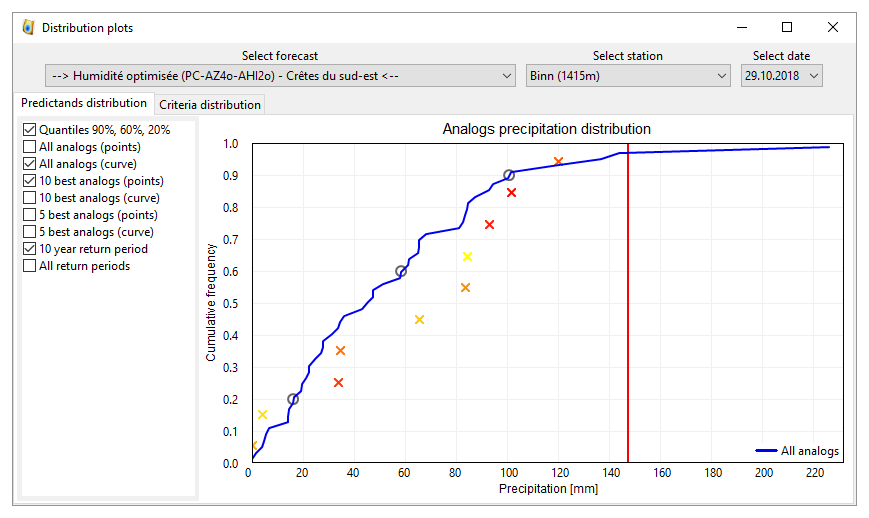869x518 pixels.
Task: Toggle 10 best analogs (points) checkbox
Action: pyautogui.click(x=29, y=181)
